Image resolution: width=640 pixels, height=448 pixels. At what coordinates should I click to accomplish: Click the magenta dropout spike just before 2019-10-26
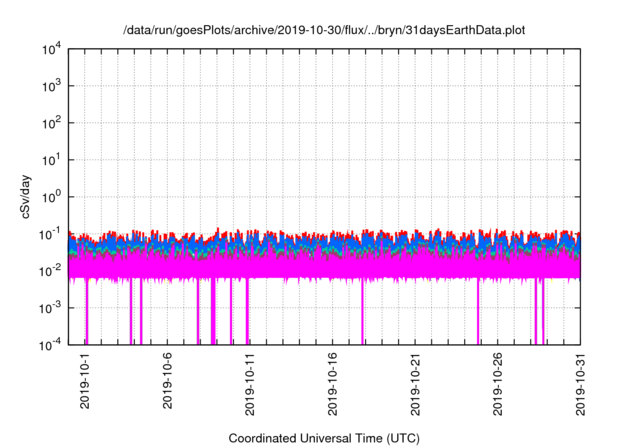[x=478, y=312]
